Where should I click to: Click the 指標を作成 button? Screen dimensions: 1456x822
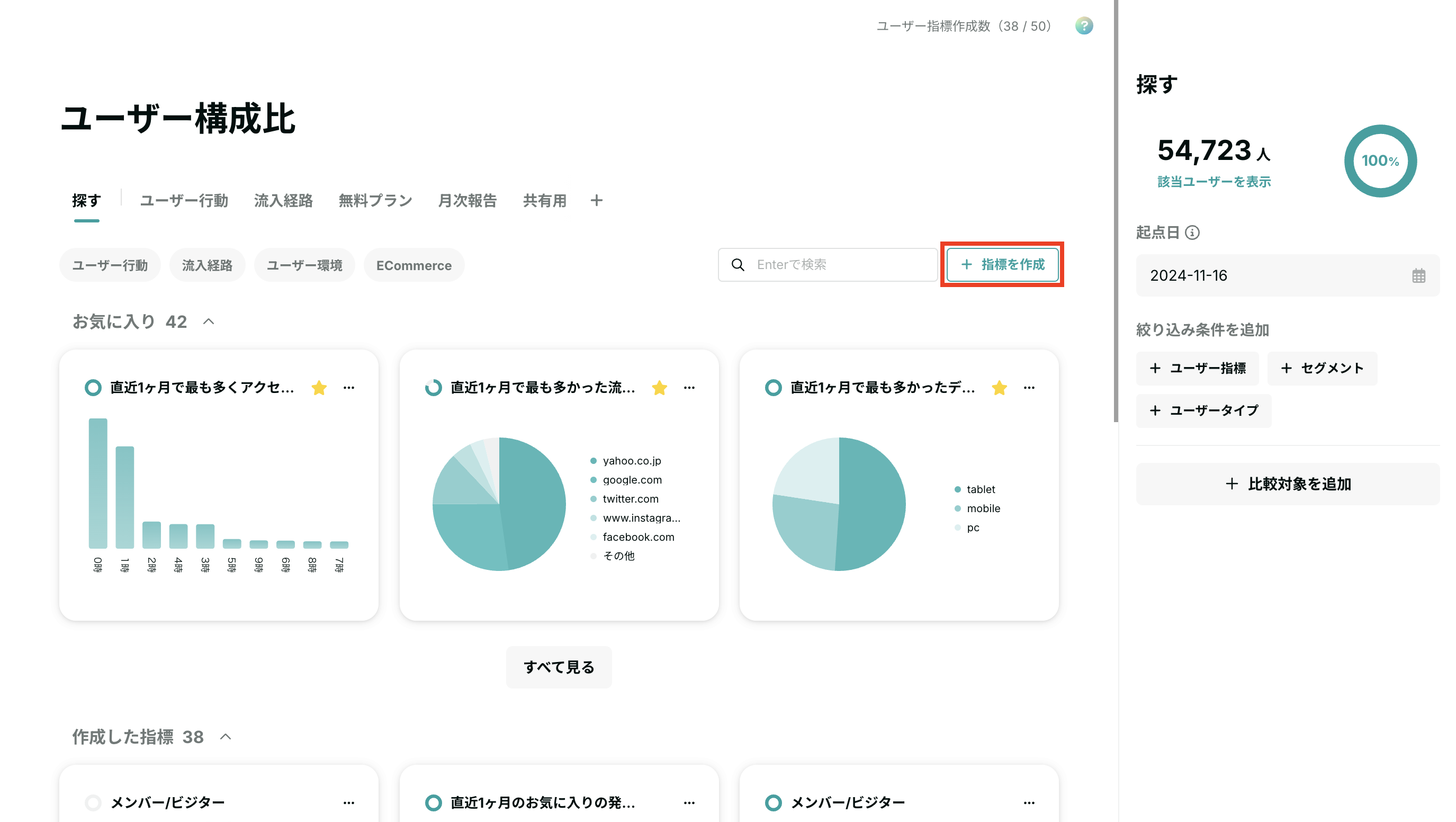point(1003,265)
